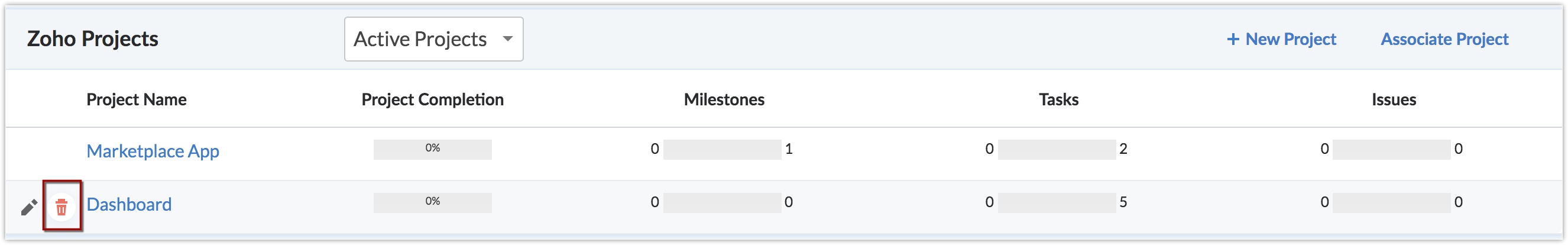Image resolution: width=1568 pixels, height=245 pixels.
Task: Click Dashboard completion progress bar
Action: click(x=432, y=202)
